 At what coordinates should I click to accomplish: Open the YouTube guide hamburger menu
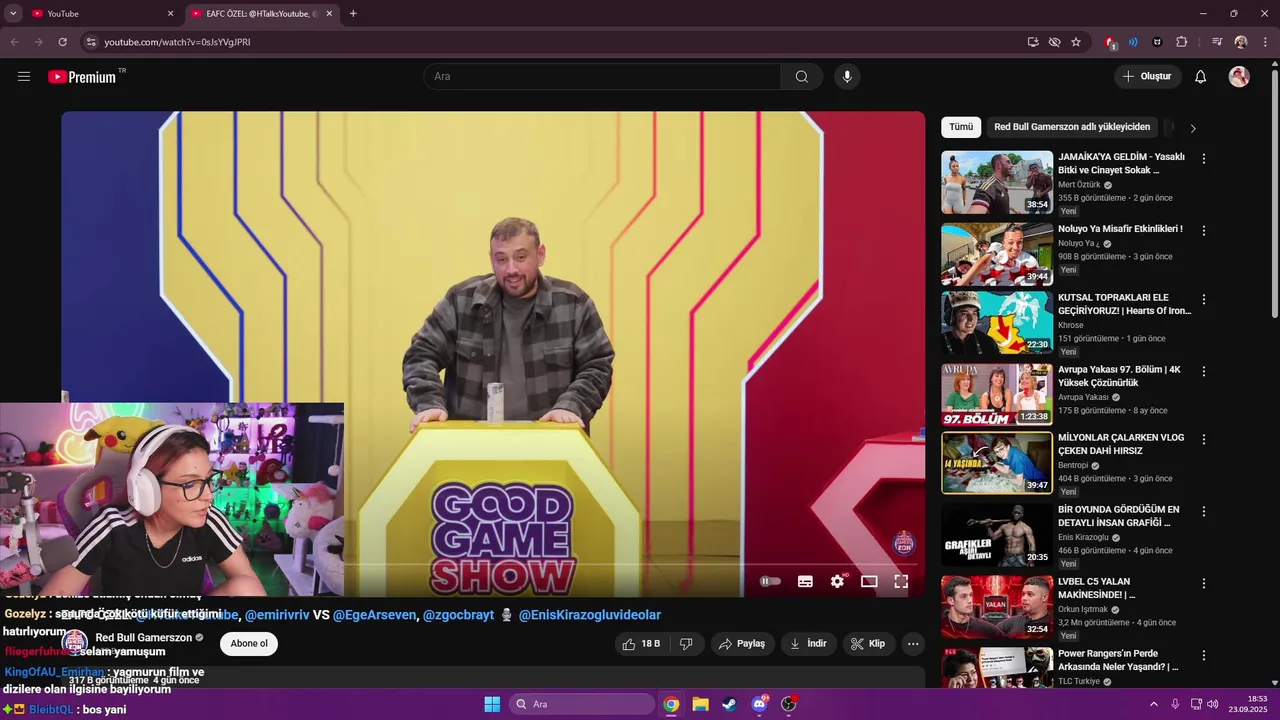(x=24, y=76)
